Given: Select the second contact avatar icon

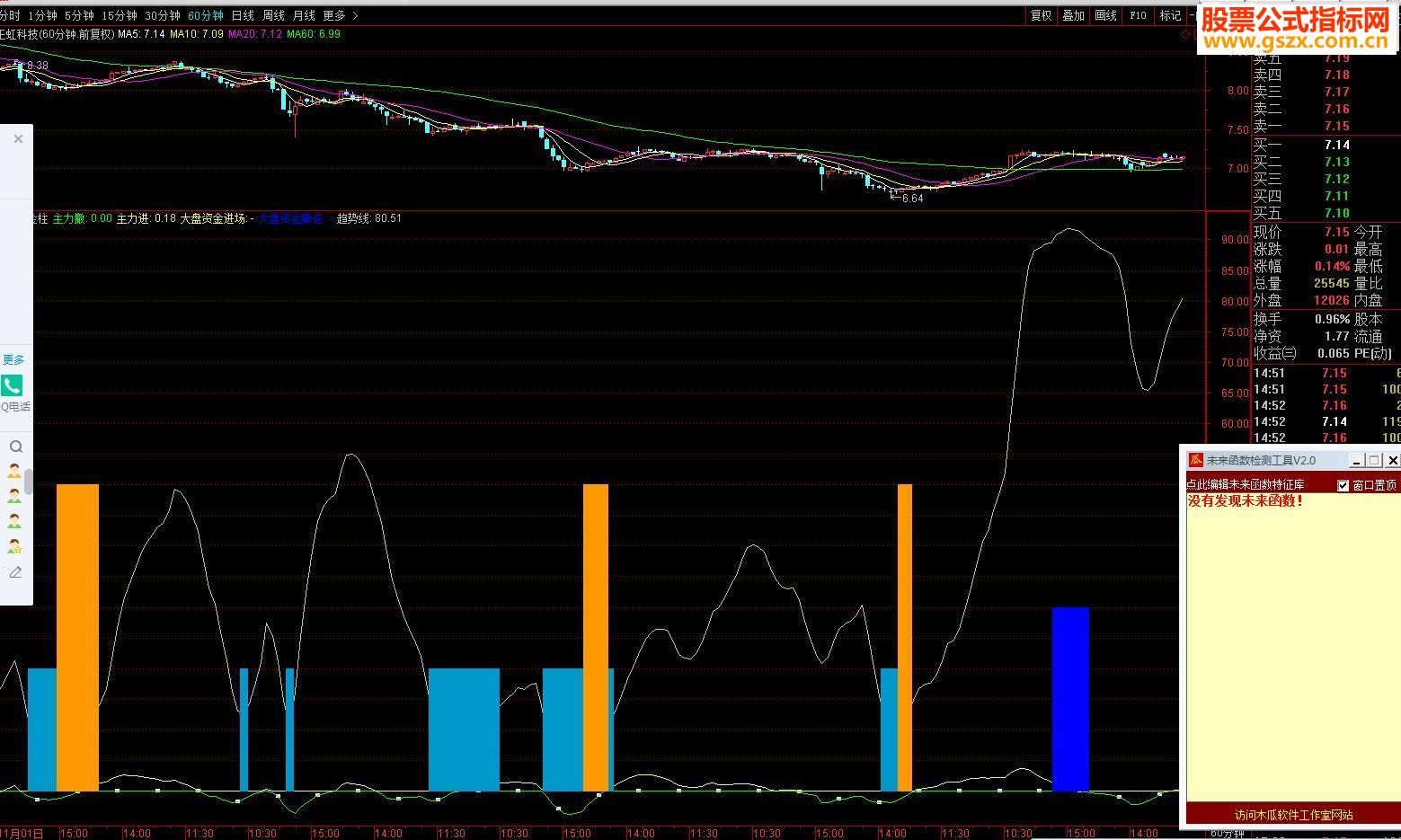Looking at the screenshot, I should [14, 496].
